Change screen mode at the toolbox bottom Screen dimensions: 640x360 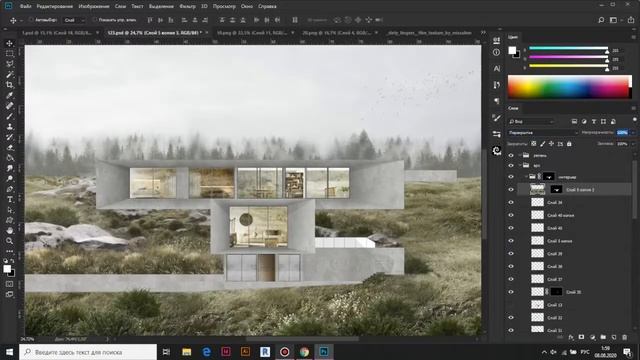click(x=9, y=294)
